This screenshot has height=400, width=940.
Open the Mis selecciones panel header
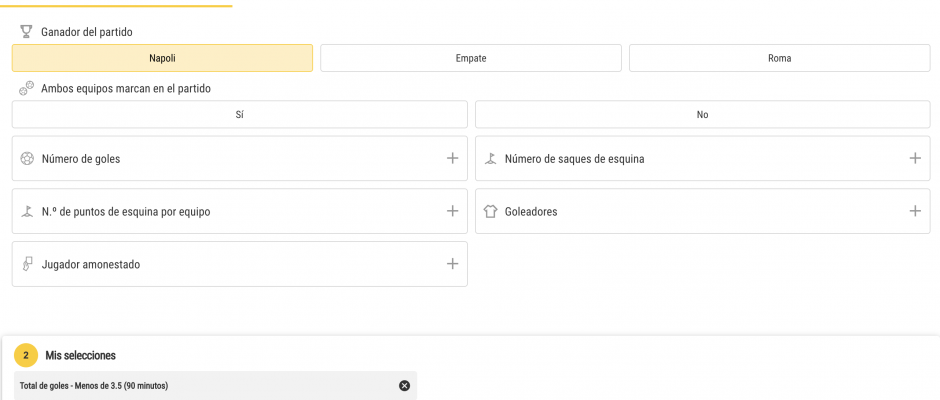80,356
